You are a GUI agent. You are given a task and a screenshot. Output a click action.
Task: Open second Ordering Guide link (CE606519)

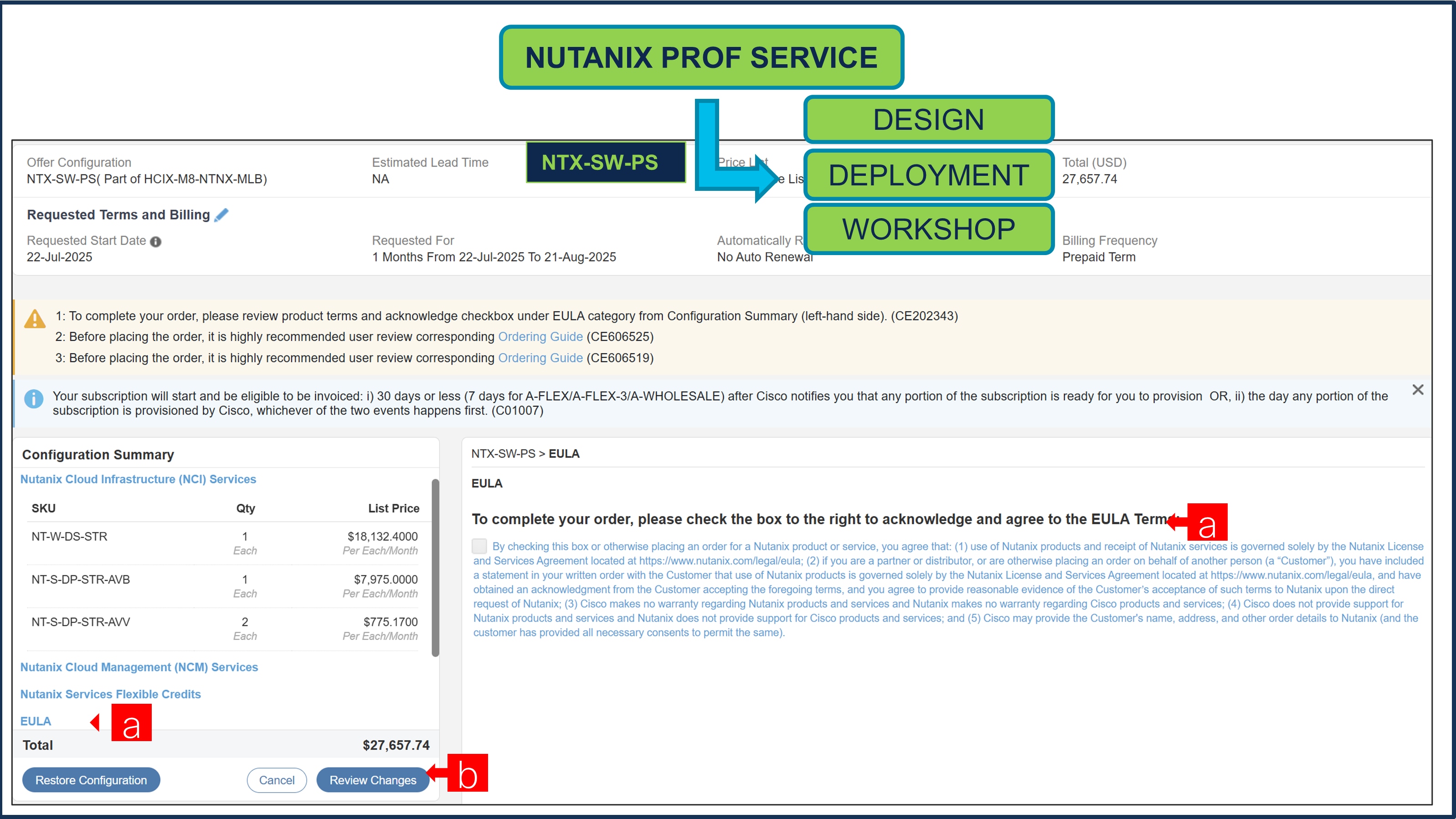click(540, 358)
